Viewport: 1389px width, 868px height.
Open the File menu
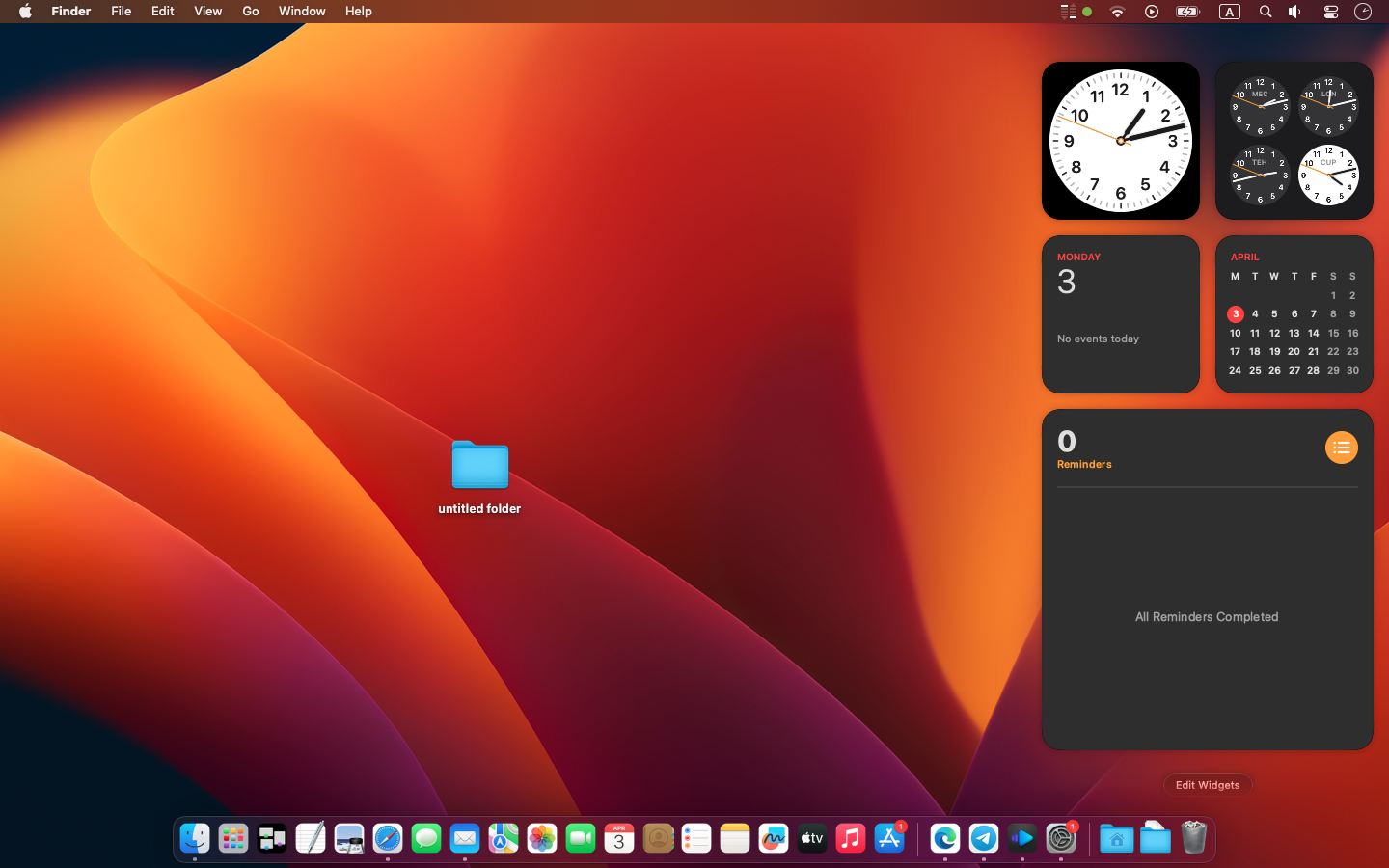(x=122, y=12)
